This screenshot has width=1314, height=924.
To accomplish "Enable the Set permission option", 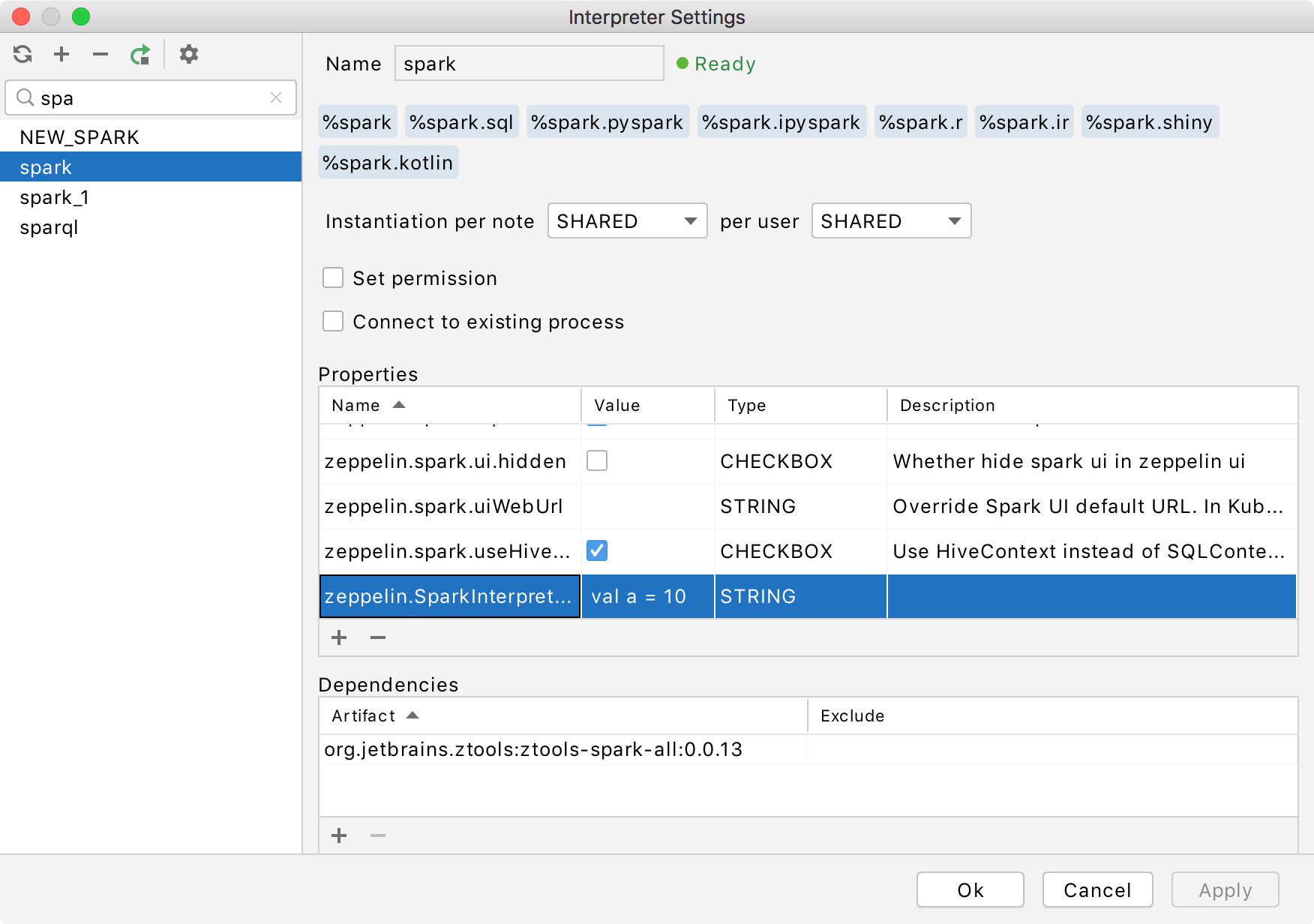I will coord(332,277).
